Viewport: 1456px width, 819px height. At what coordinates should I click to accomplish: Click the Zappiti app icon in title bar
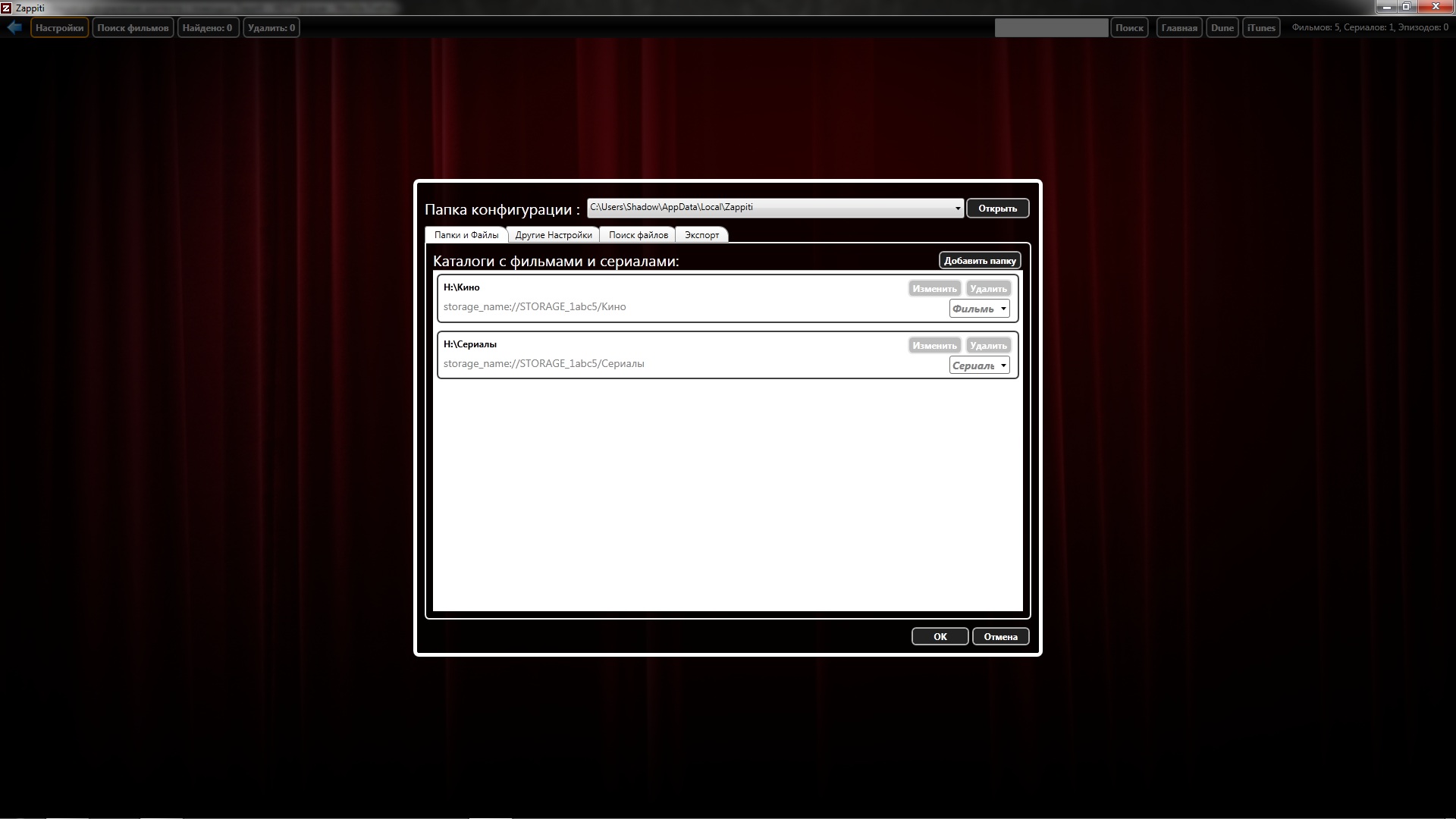(6, 8)
